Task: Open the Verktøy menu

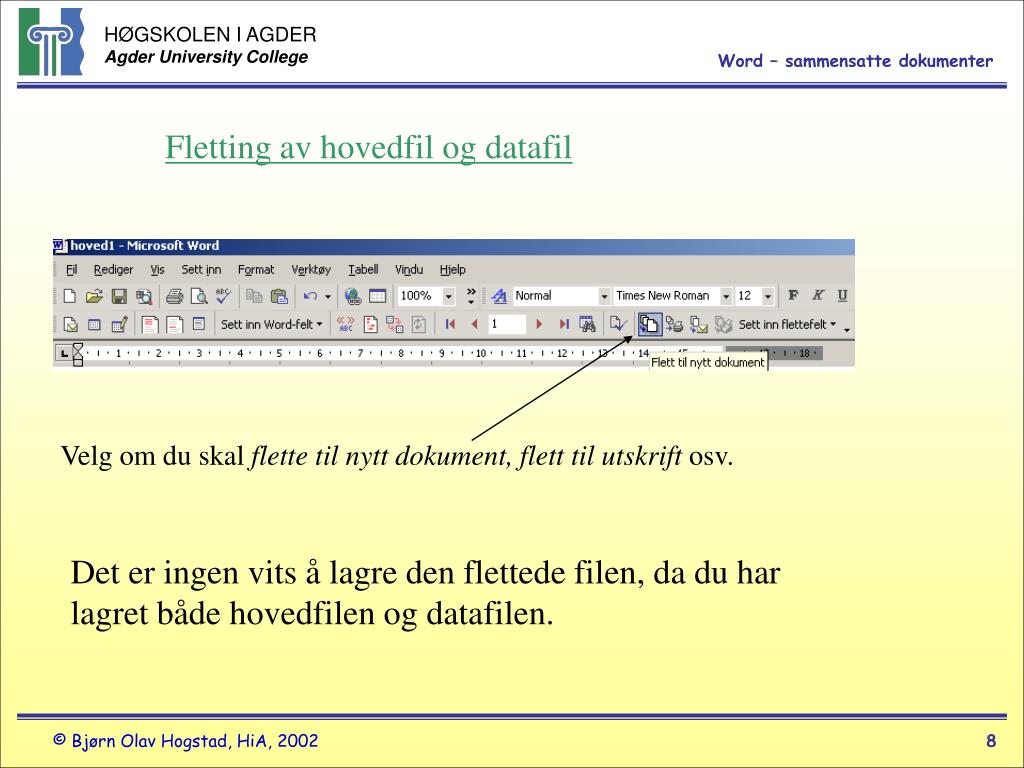Action: (311, 269)
